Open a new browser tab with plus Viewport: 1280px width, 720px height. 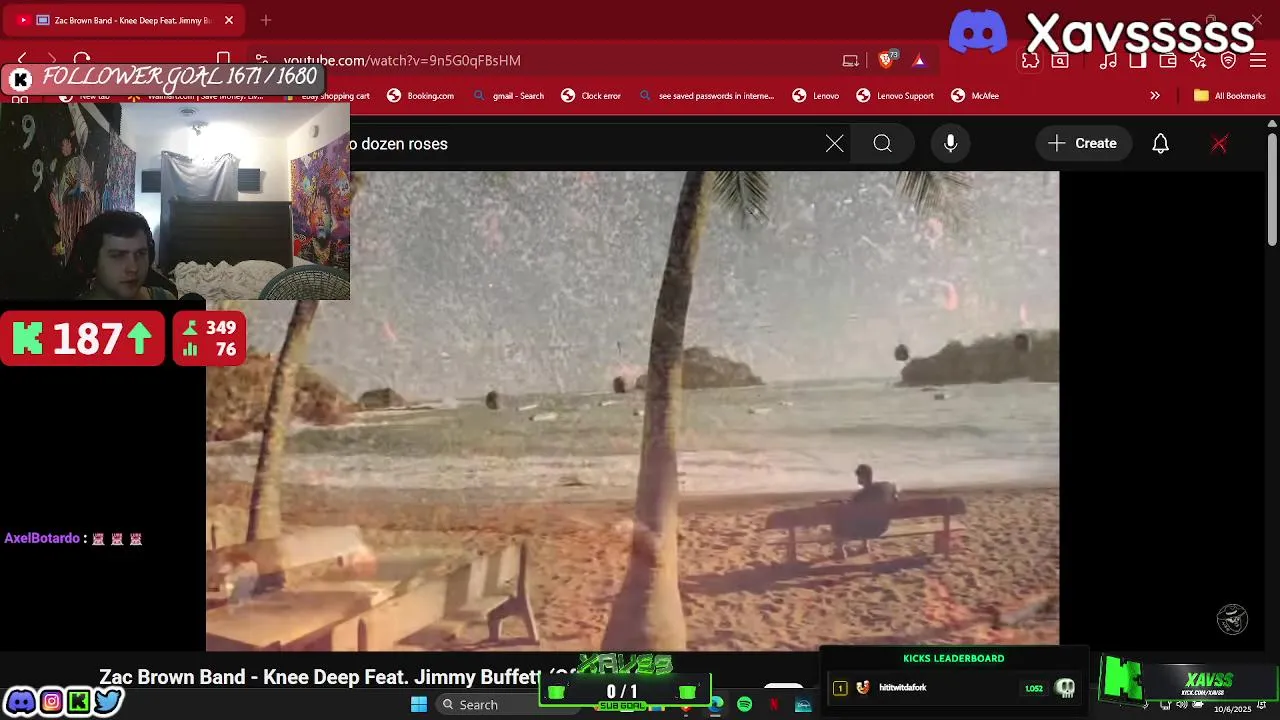point(266,20)
